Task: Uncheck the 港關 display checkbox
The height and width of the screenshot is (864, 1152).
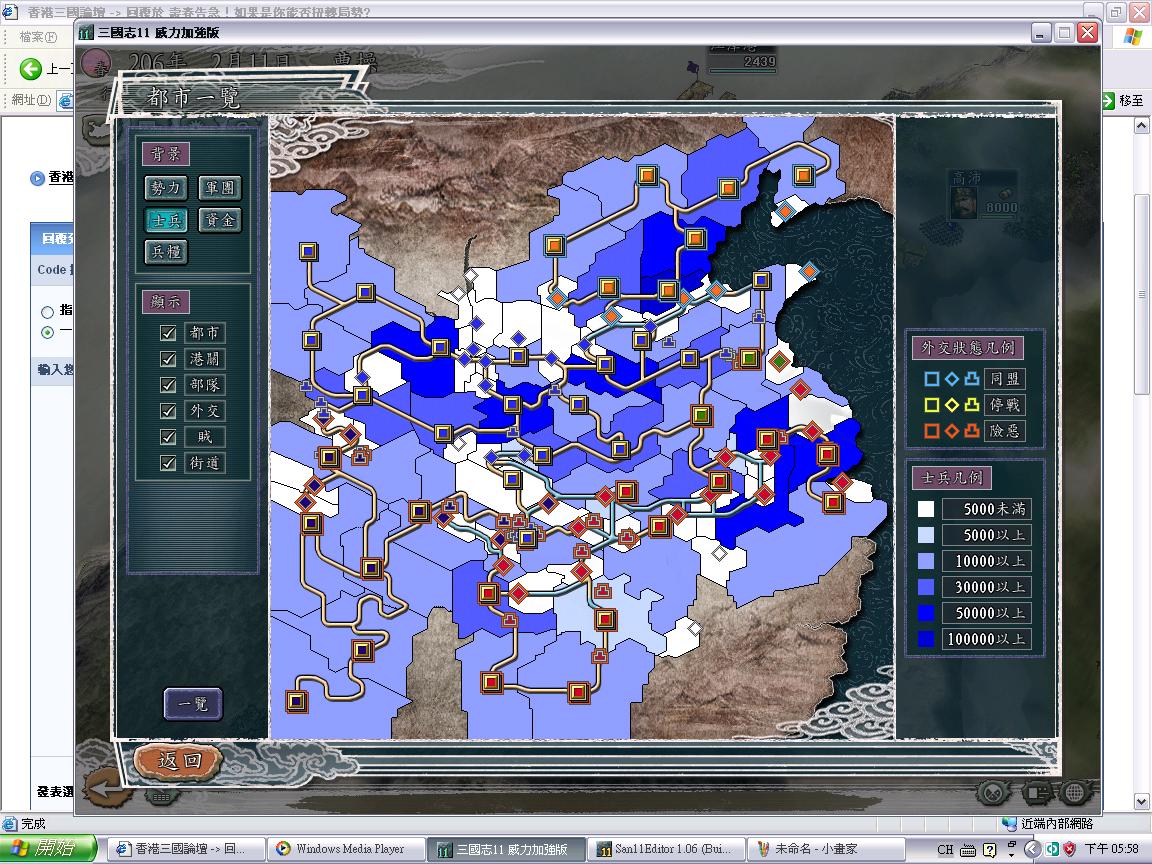Action: tap(168, 359)
